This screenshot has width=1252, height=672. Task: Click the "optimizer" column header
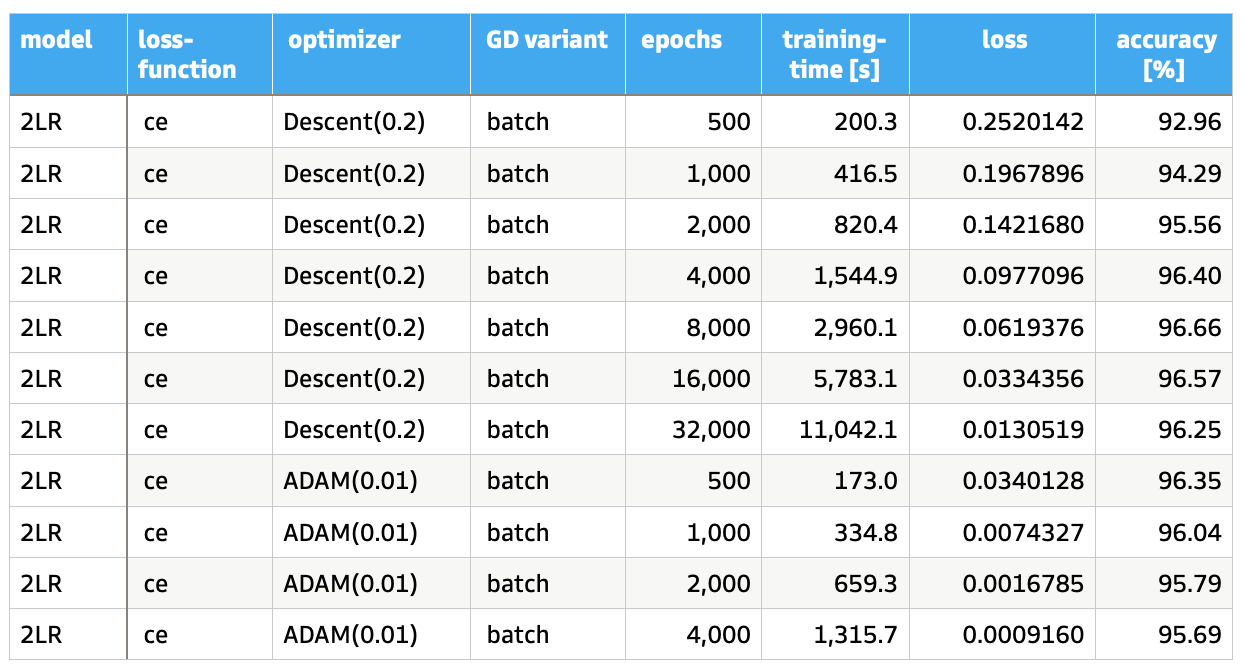[344, 41]
